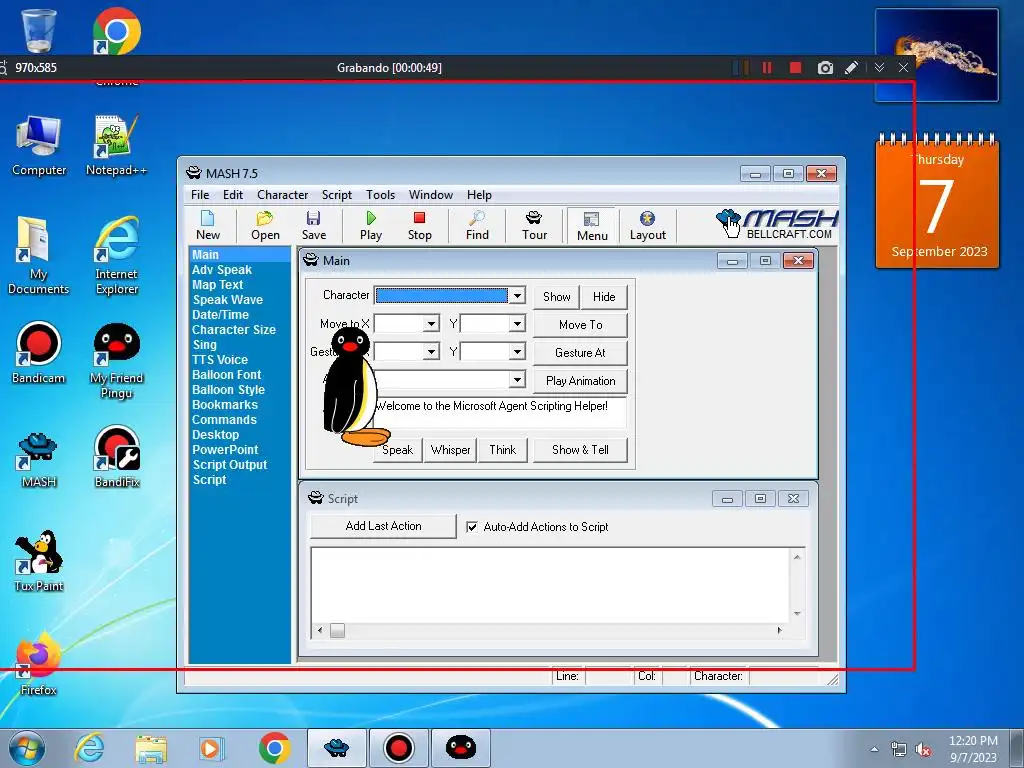Expand the animation dropdown beside Play Animation
1024x768 pixels.
coord(517,379)
